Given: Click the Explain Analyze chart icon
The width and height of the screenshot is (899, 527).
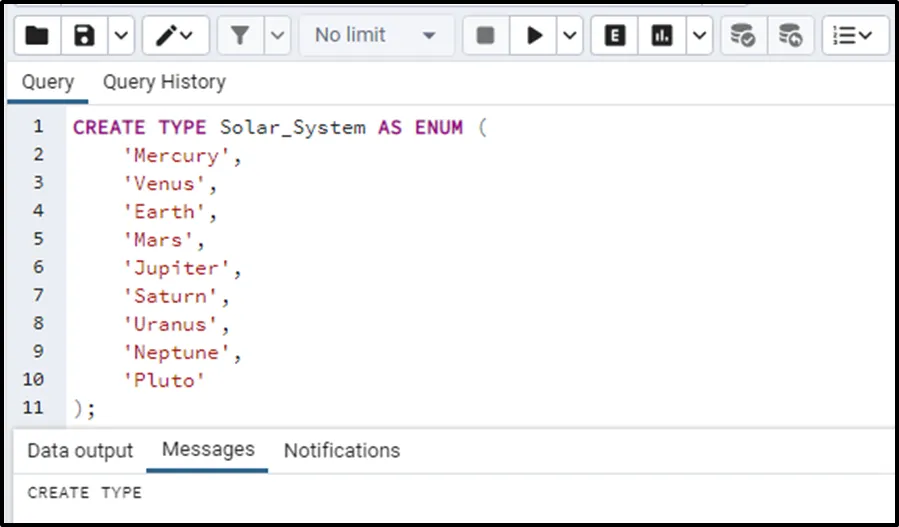Looking at the screenshot, I should point(661,36).
